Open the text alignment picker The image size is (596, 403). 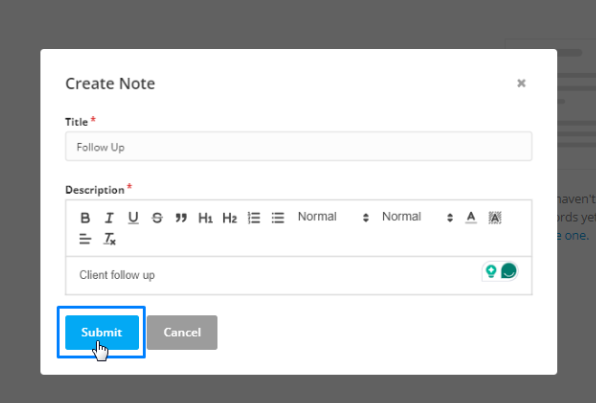[85, 239]
